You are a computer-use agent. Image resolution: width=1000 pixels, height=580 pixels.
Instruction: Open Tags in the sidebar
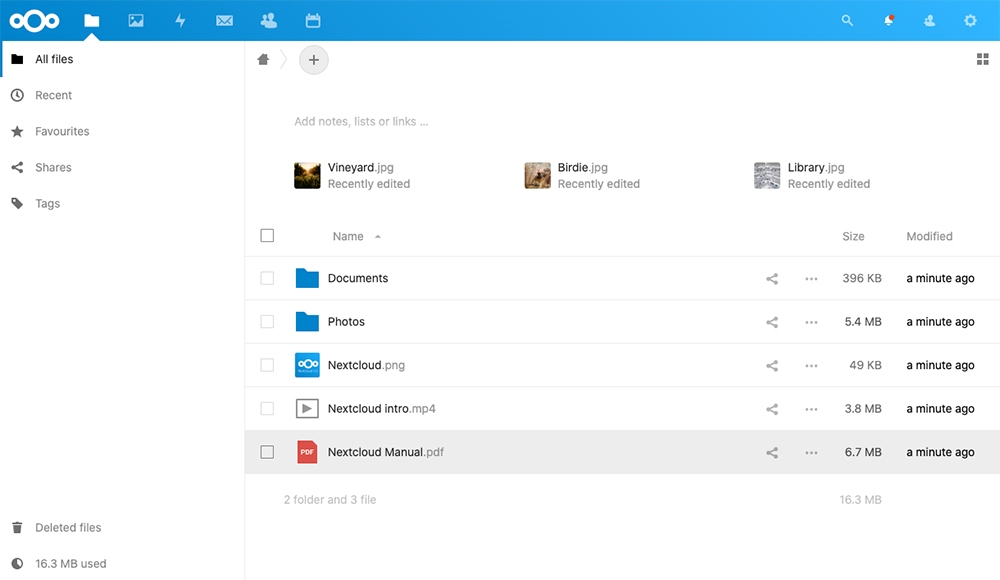(x=122, y=204)
